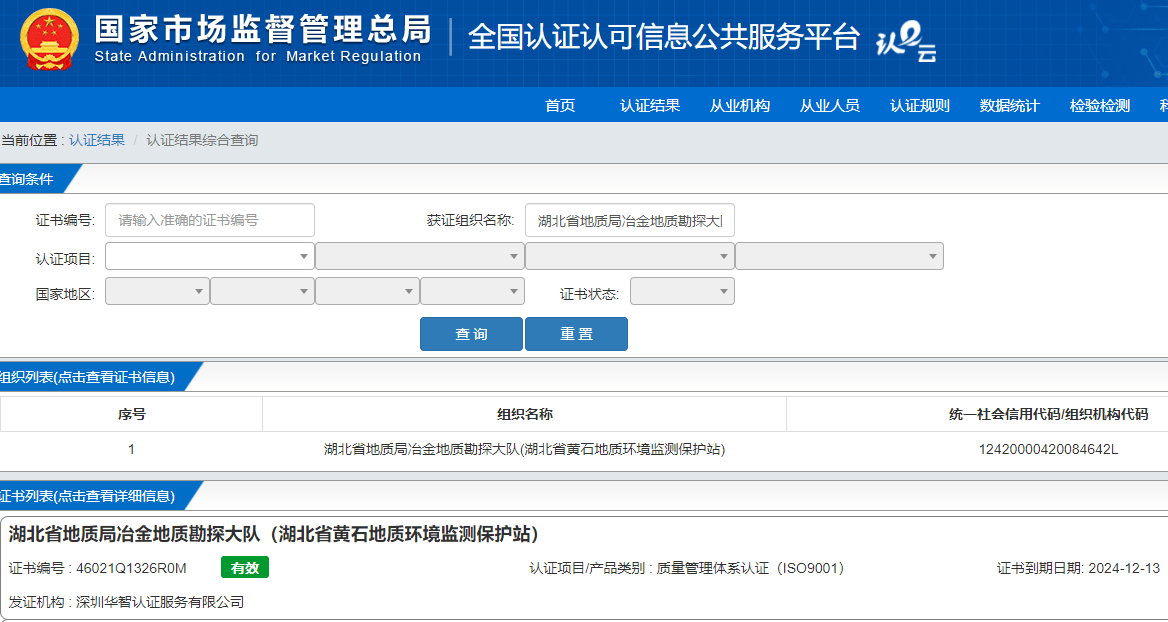Image resolution: width=1168 pixels, height=622 pixels.
Task: Click credit code 12420000420084642L
Action: [1048, 449]
